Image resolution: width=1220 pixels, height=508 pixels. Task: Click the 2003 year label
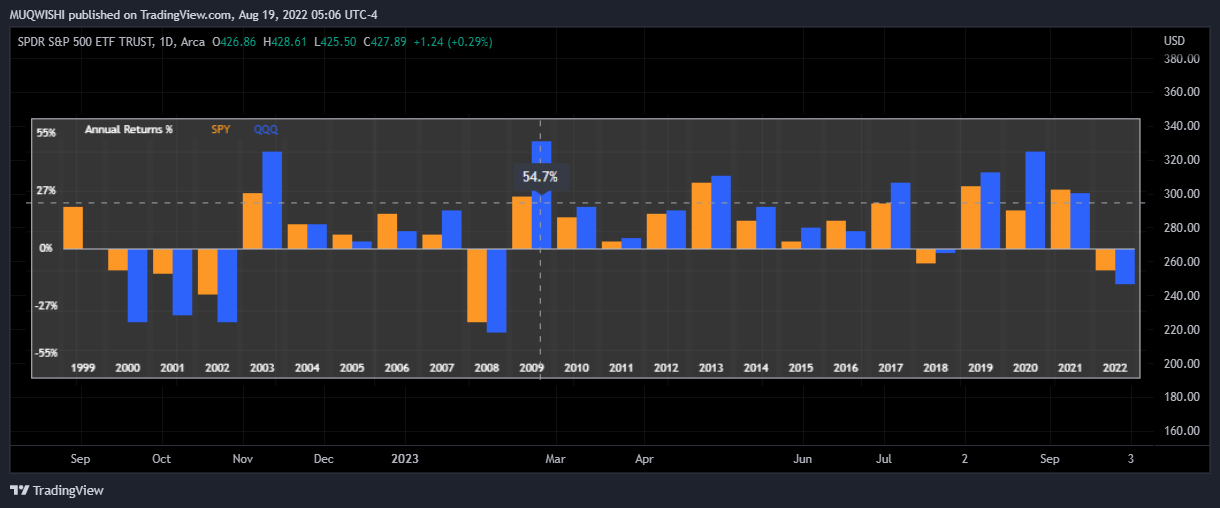[262, 368]
